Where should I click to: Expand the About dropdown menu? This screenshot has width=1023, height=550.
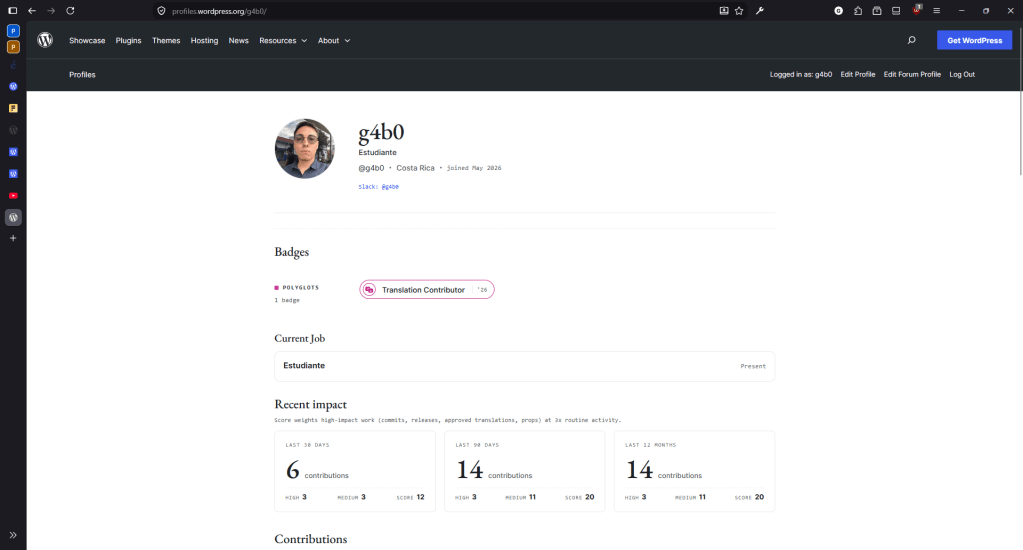(x=334, y=40)
